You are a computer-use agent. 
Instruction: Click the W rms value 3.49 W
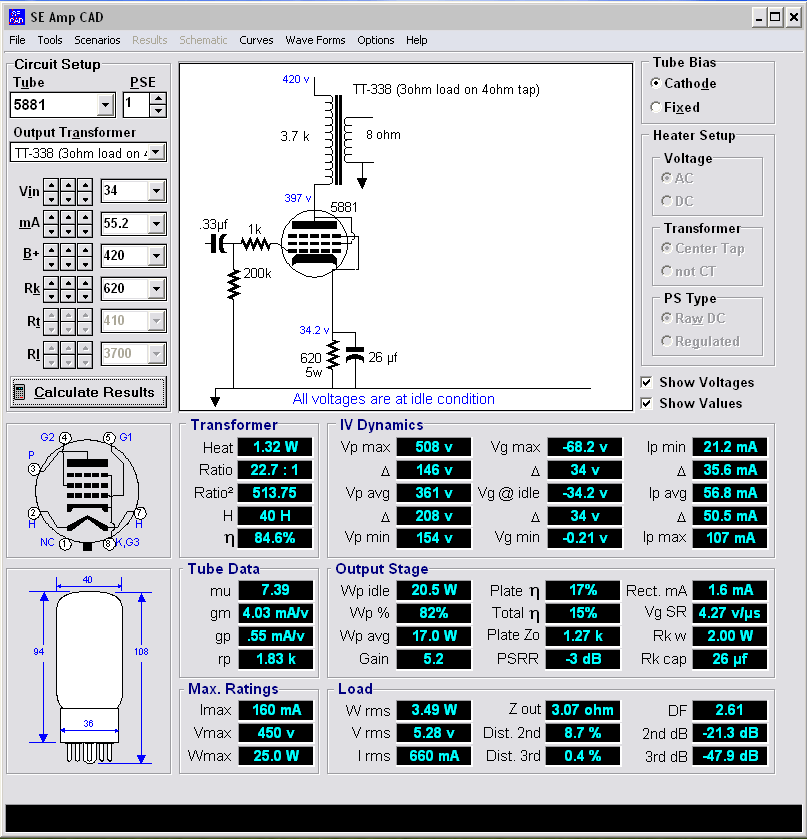(x=434, y=710)
